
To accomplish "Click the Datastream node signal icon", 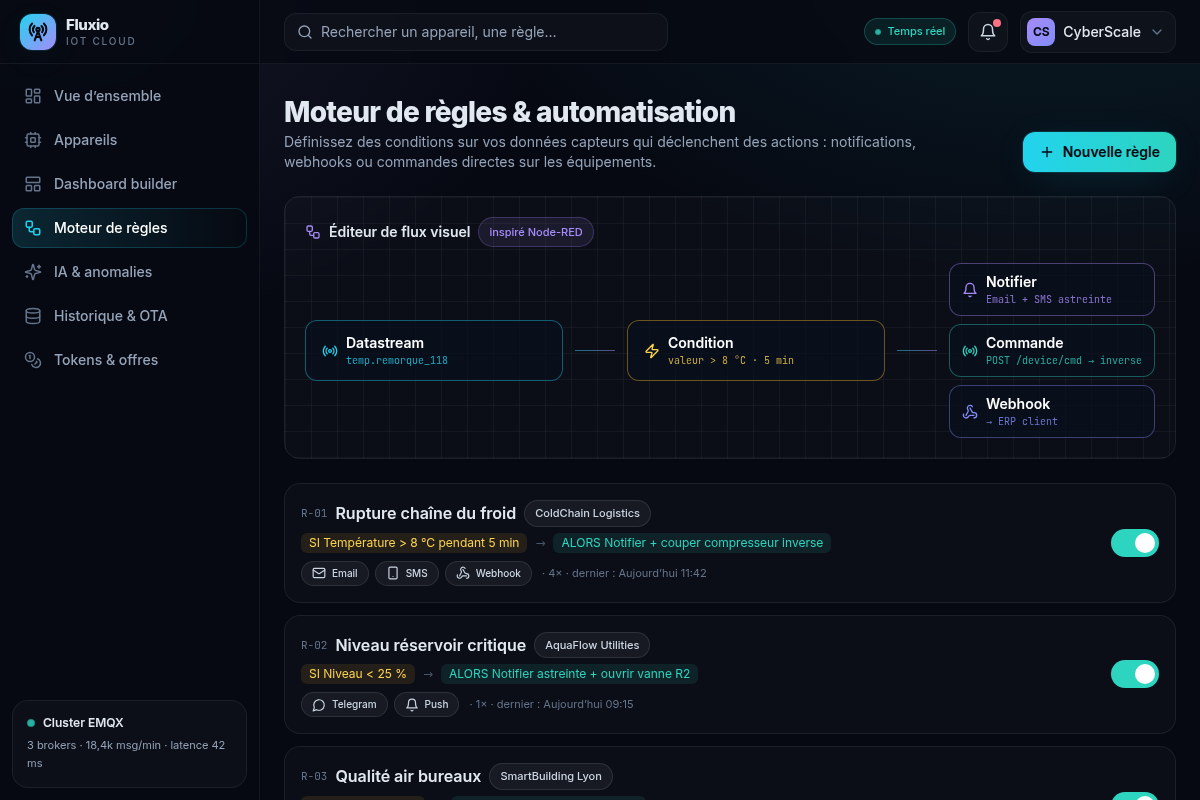I will (329, 351).
